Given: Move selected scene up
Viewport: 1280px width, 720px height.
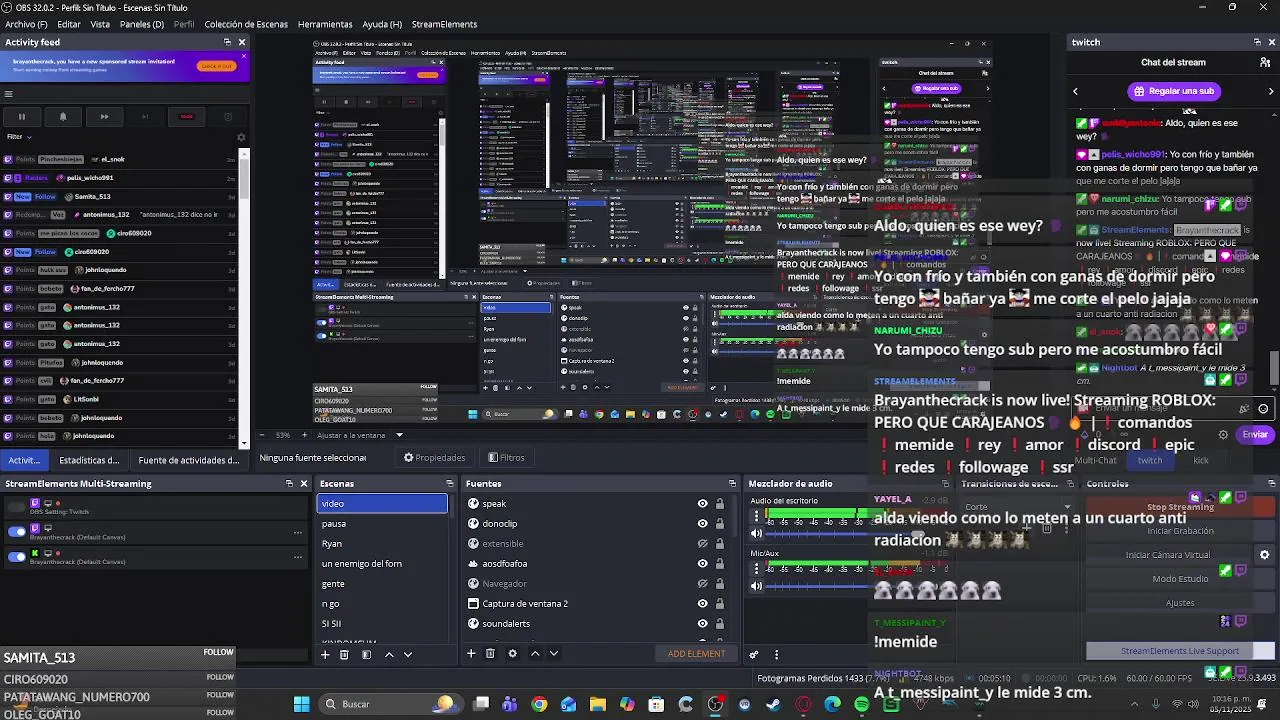Looking at the screenshot, I should 389,654.
